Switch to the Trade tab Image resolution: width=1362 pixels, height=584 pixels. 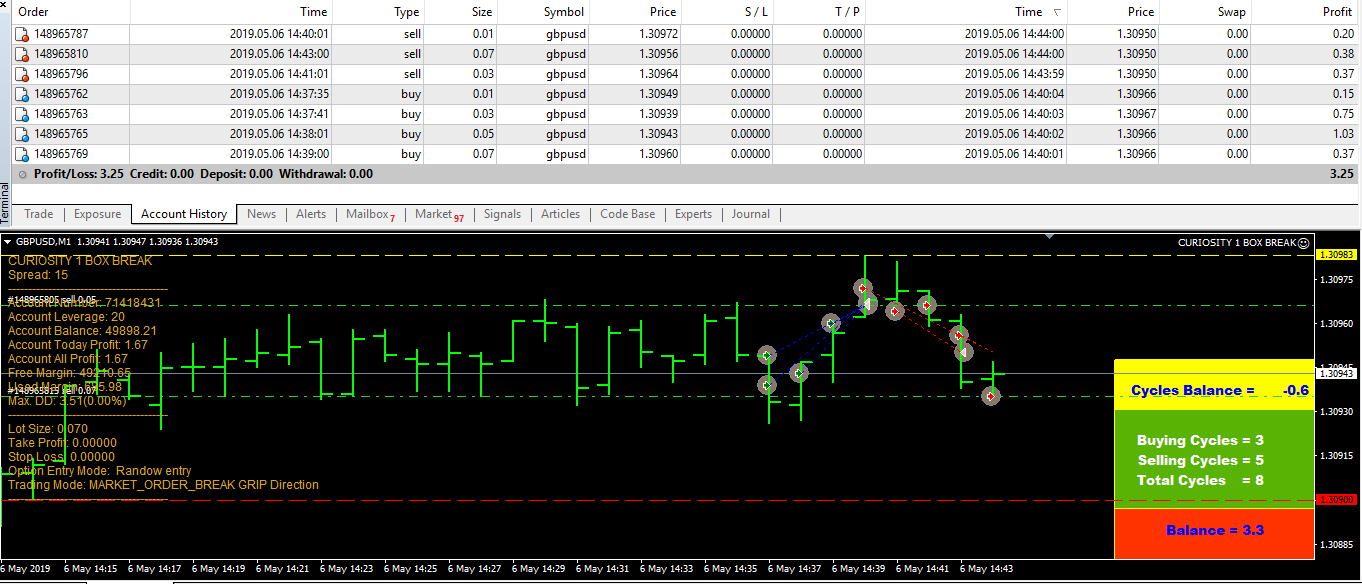[39, 214]
